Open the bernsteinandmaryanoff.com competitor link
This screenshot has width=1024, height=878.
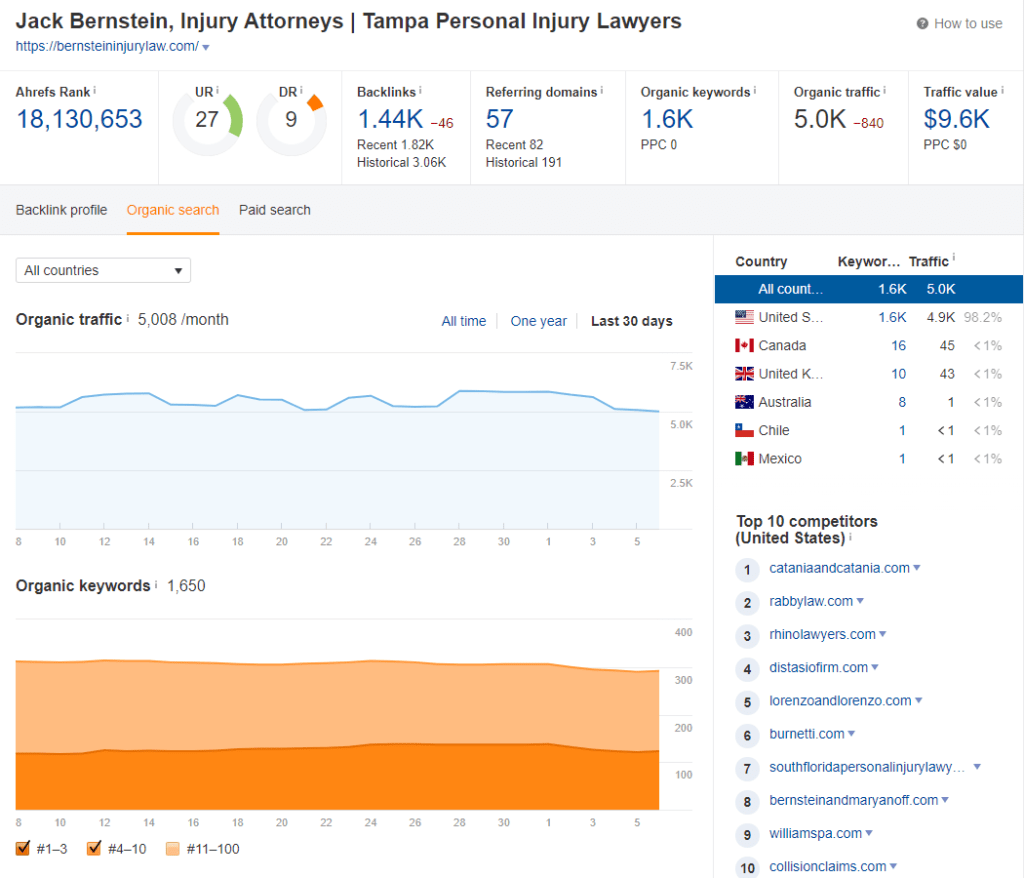(854, 800)
